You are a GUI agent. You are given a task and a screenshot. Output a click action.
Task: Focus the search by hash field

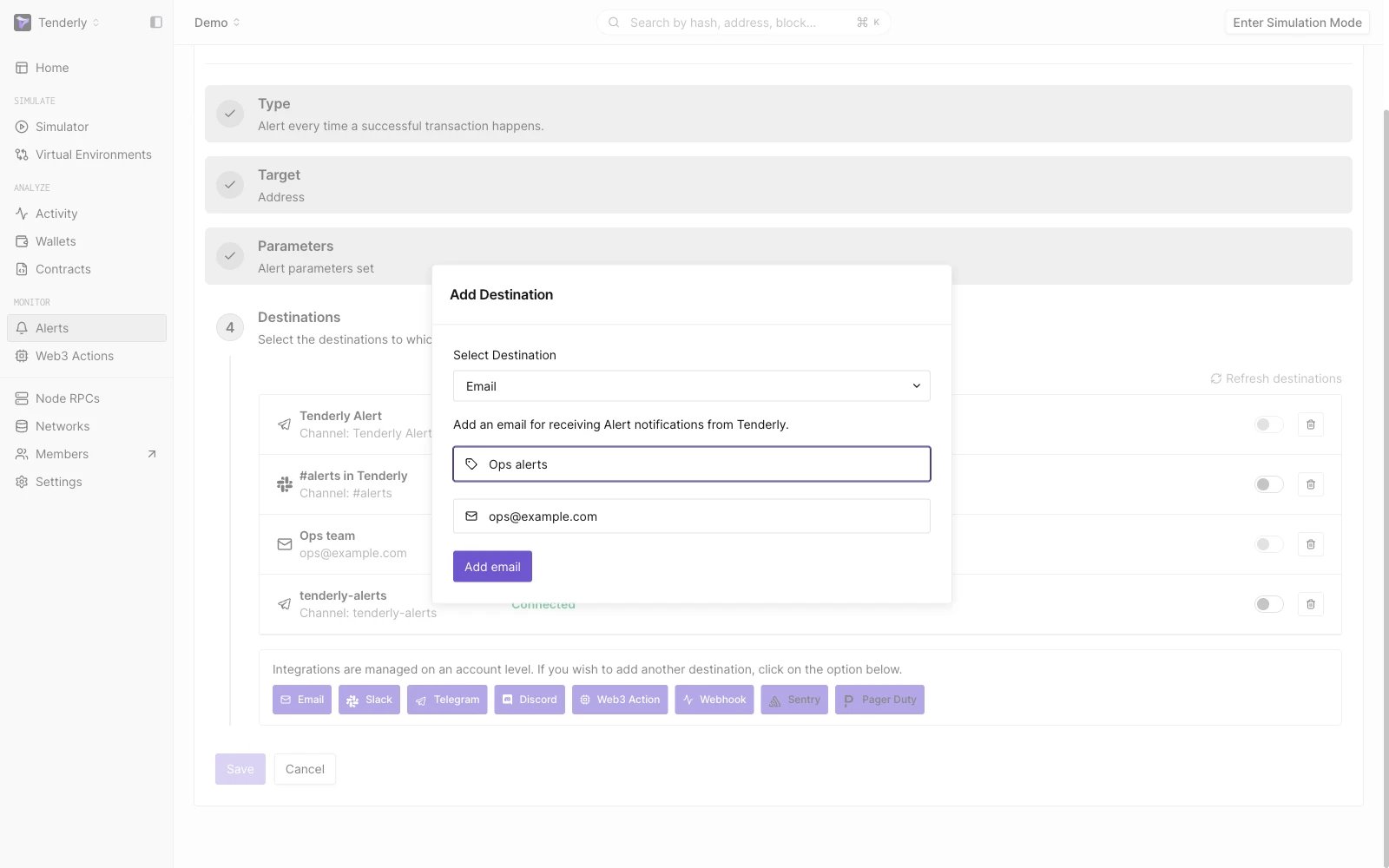click(743, 23)
